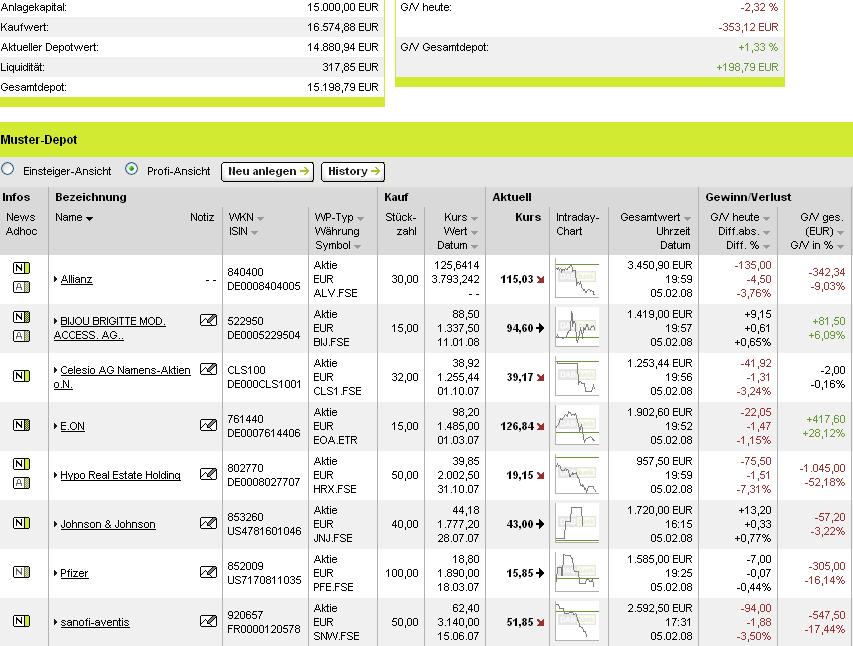853x646 pixels.
Task: Open the News icon for Pfizer
Action: pyautogui.click(x=21, y=571)
